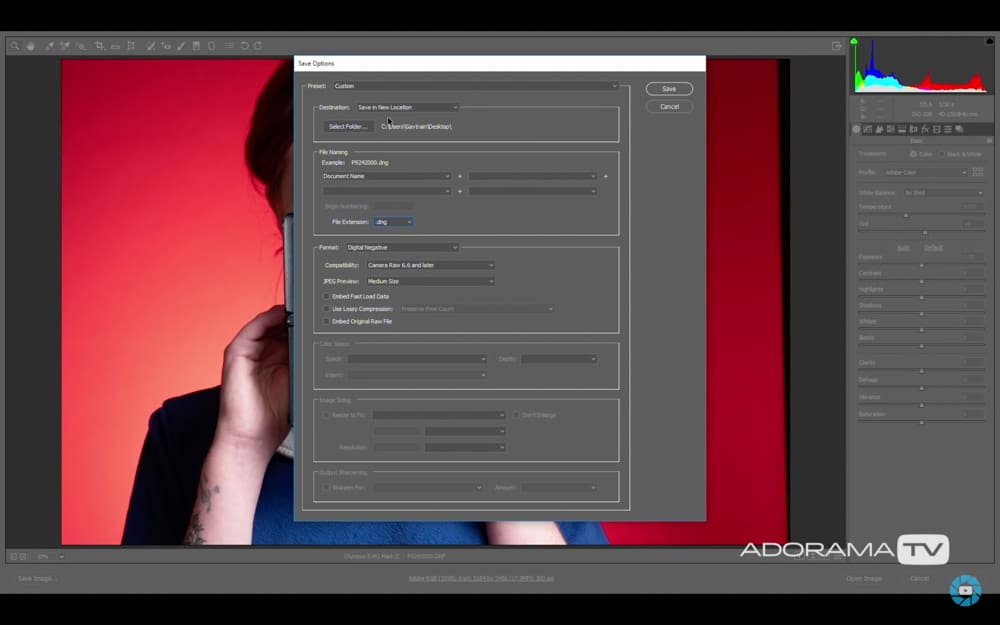The width and height of the screenshot is (1000, 625).
Task: Enable Embed Fast Load Data checkbox
Action: [x=327, y=296]
